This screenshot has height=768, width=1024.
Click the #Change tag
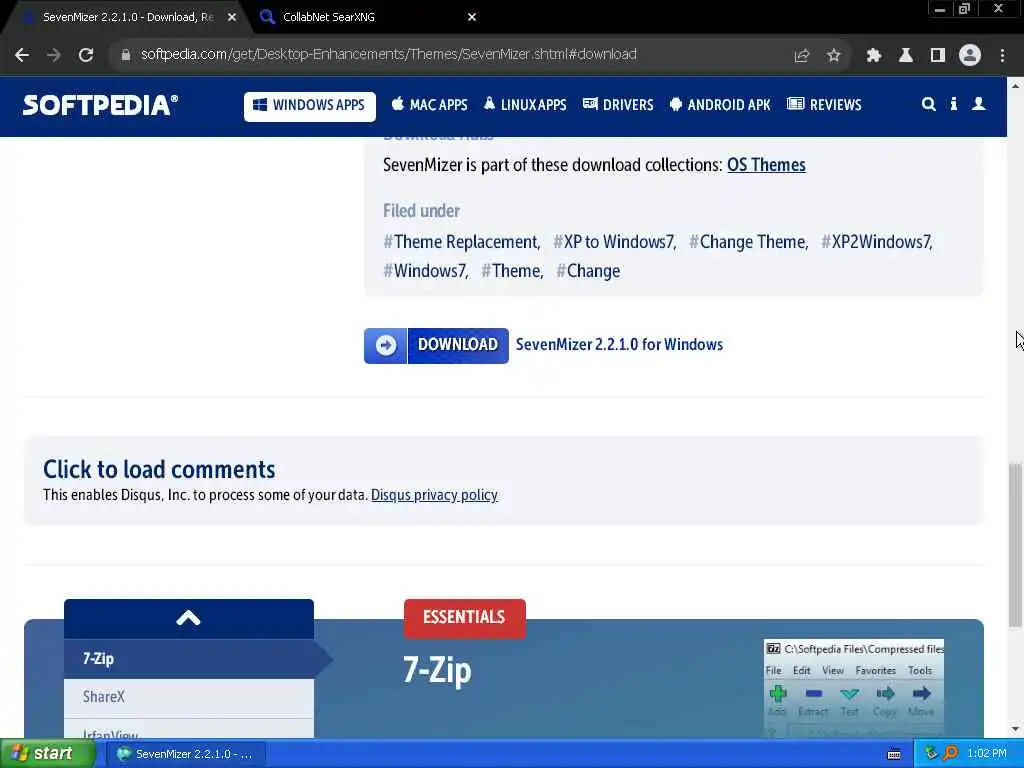pyautogui.click(x=588, y=271)
